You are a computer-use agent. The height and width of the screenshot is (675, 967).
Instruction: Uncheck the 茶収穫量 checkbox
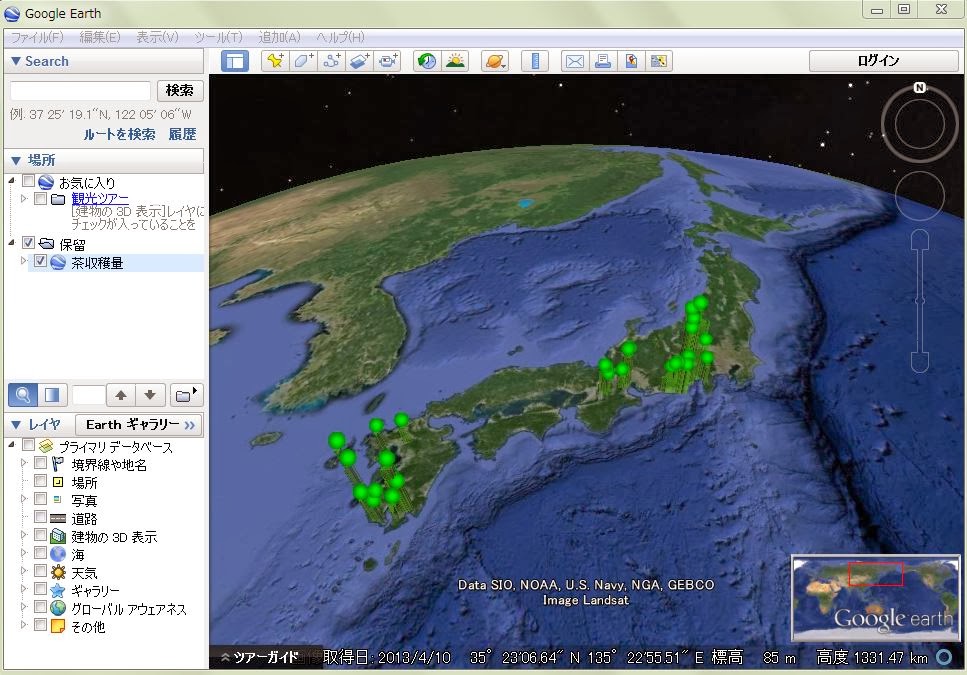click(41, 261)
